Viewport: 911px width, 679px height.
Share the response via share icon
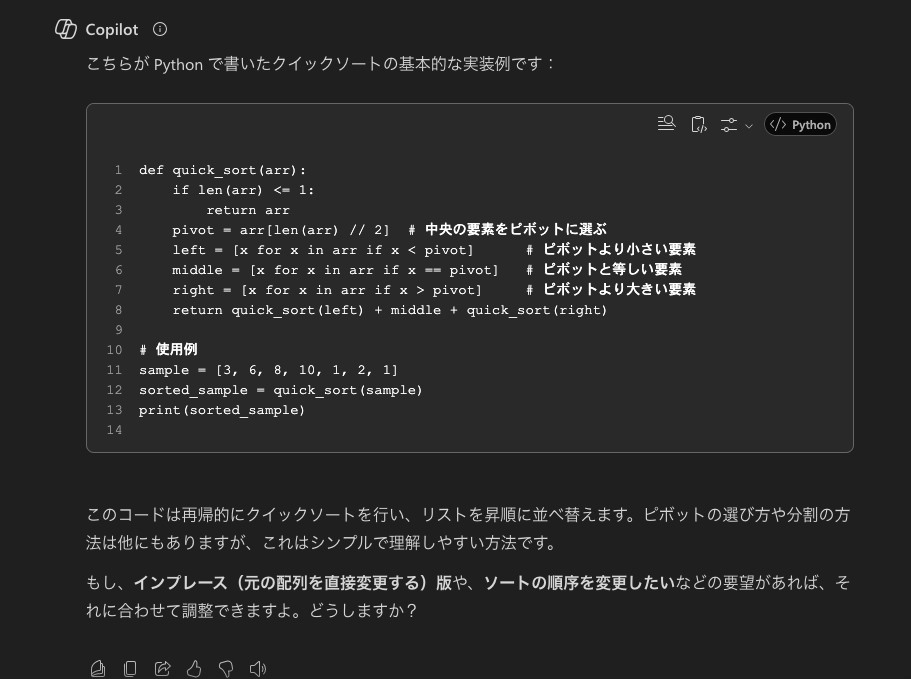click(162, 669)
